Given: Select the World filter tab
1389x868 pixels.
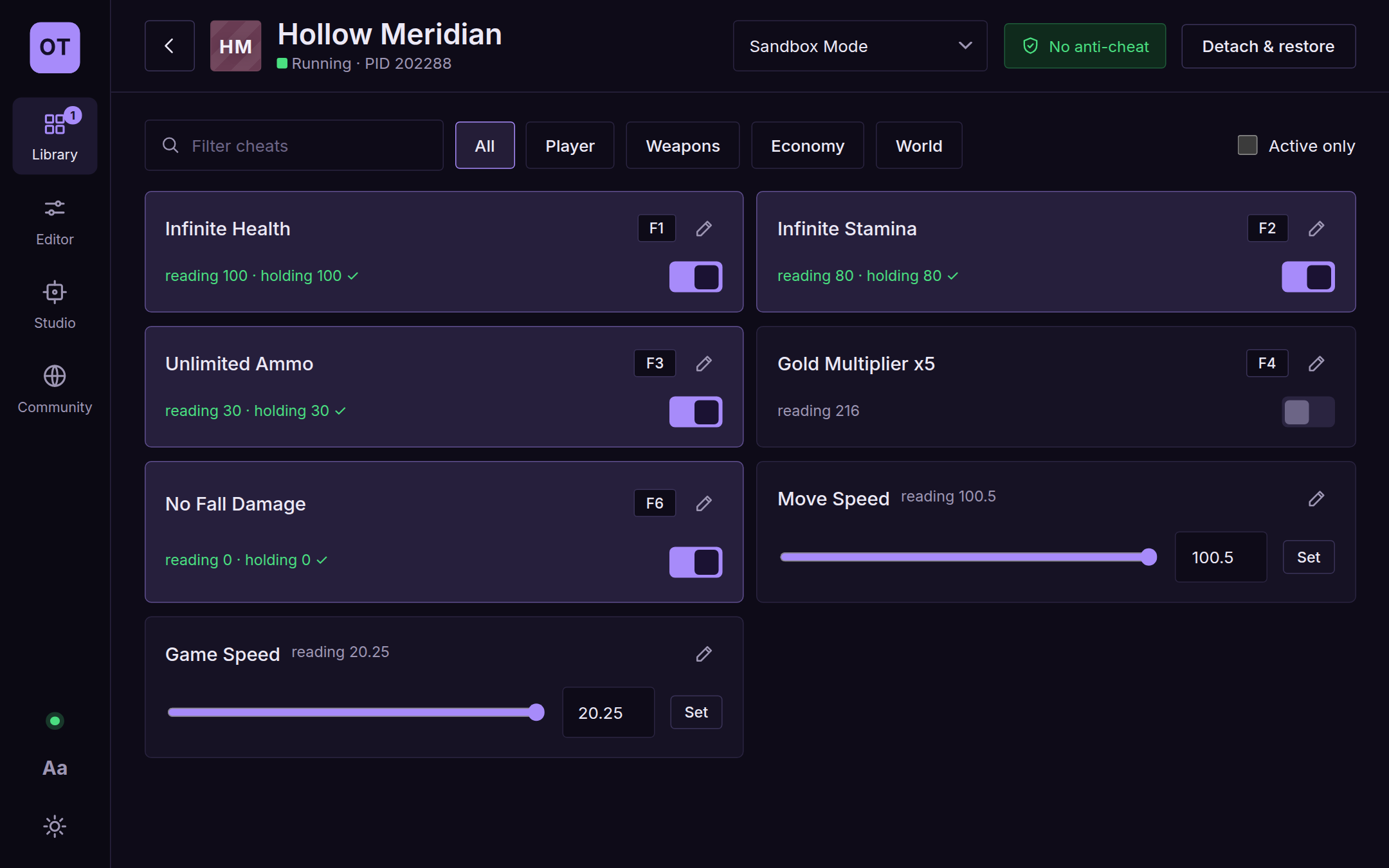Looking at the screenshot, I should (x=919, y=145).
